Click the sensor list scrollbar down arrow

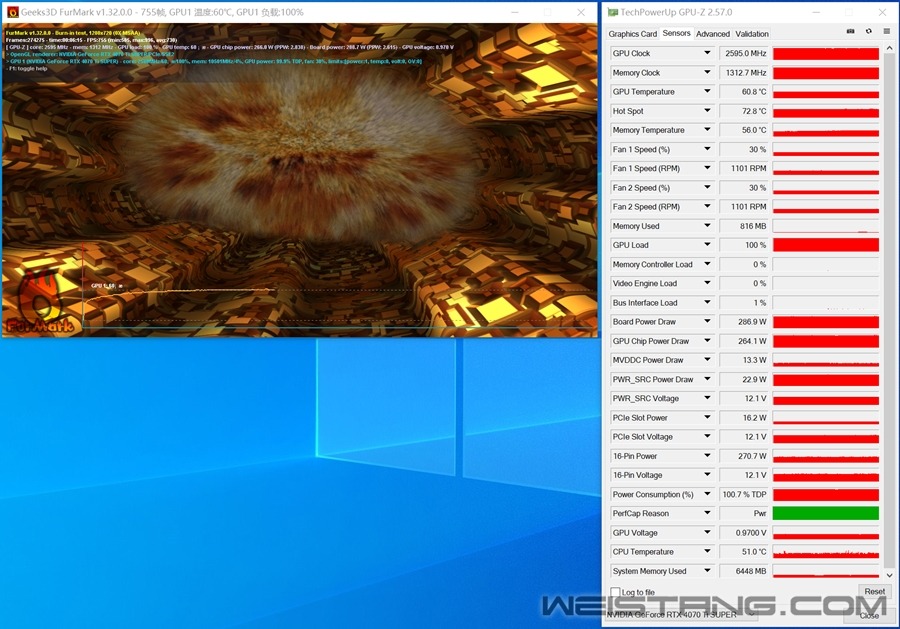[x=889, y=575]
